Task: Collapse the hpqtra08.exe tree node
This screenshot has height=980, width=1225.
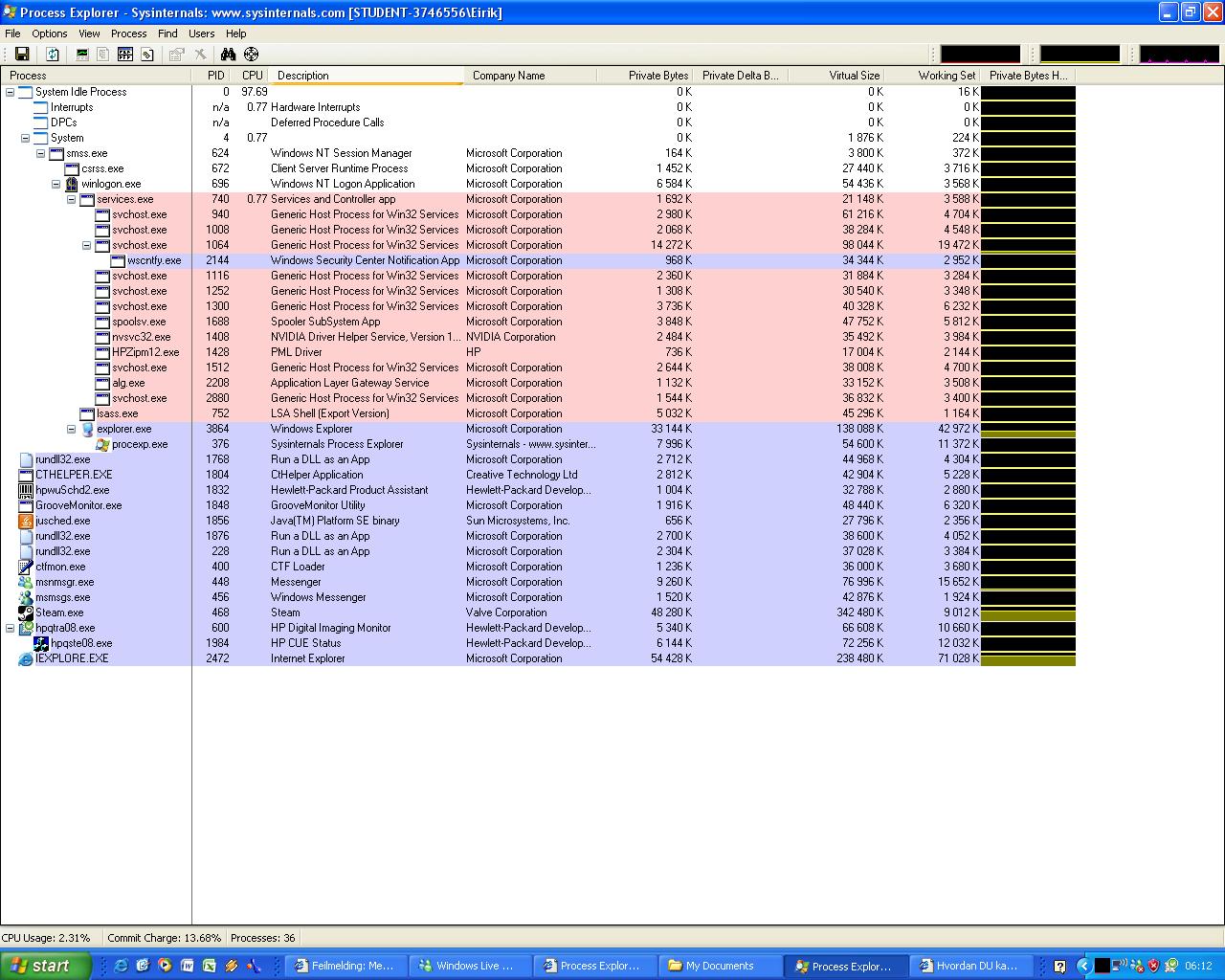Action: click(x=11, y=628)
